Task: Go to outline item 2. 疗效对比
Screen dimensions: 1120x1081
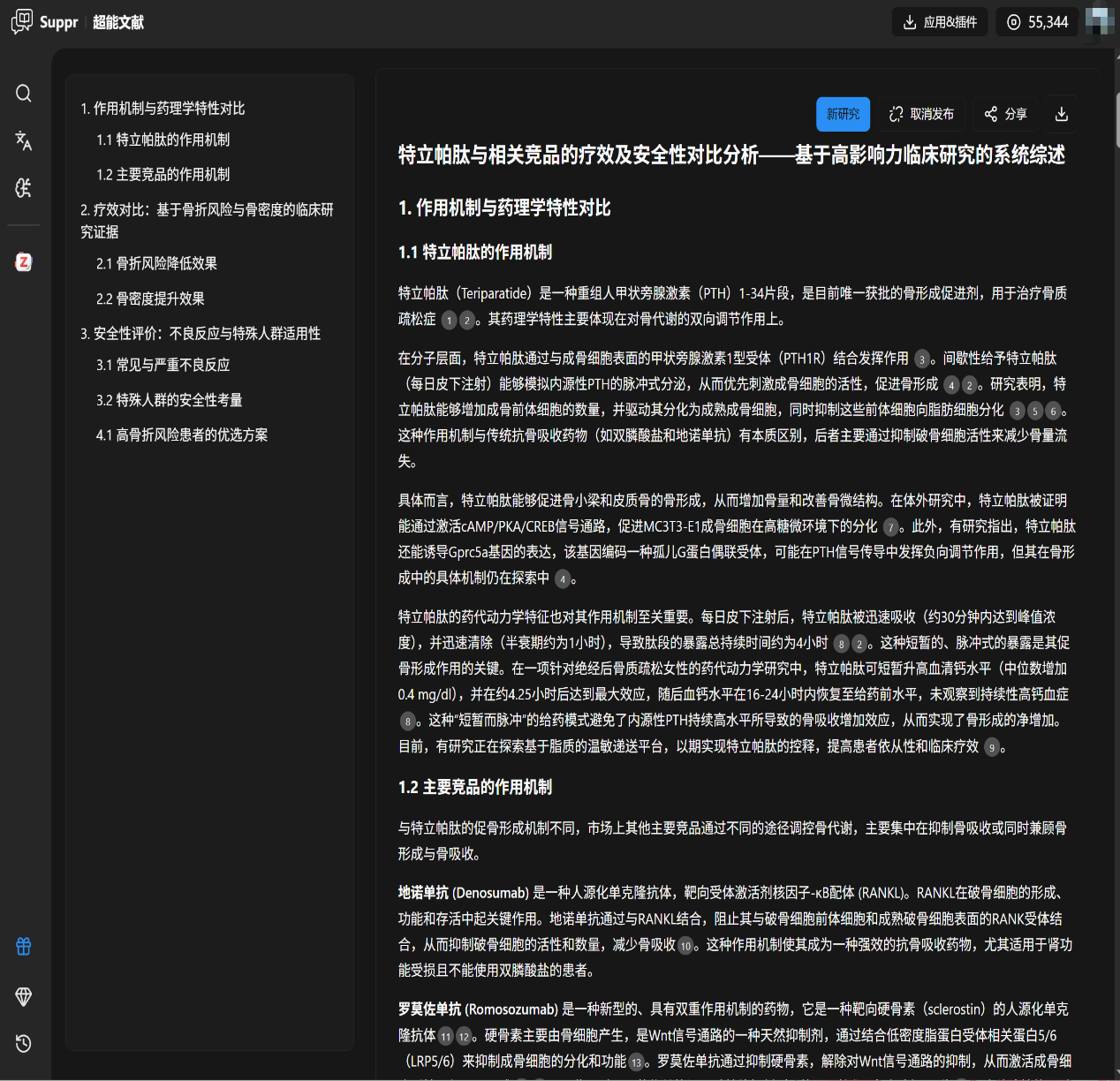Action: point(208,221)
